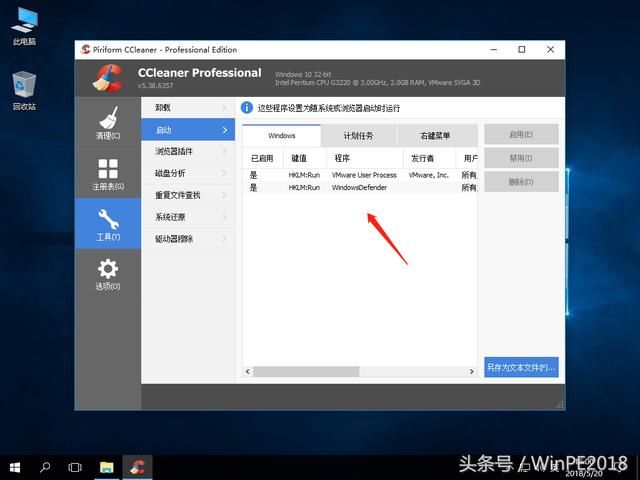Screen dimensions: 640x480
Task: Select 启动 startup tool
Action: coord(188,130)
